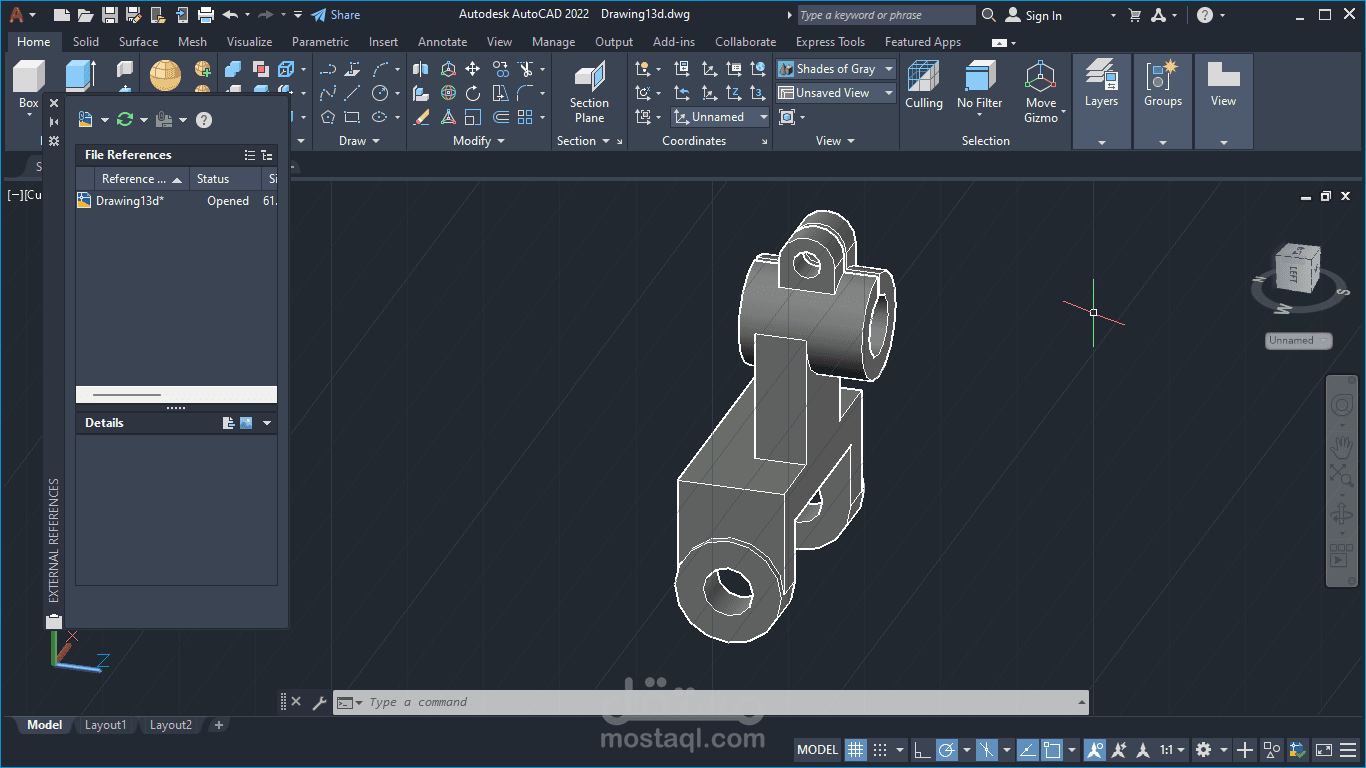Open the 1:1 annotation scale dropdown
Viewport: 1366px width, 768px height.
point(1171,749)
